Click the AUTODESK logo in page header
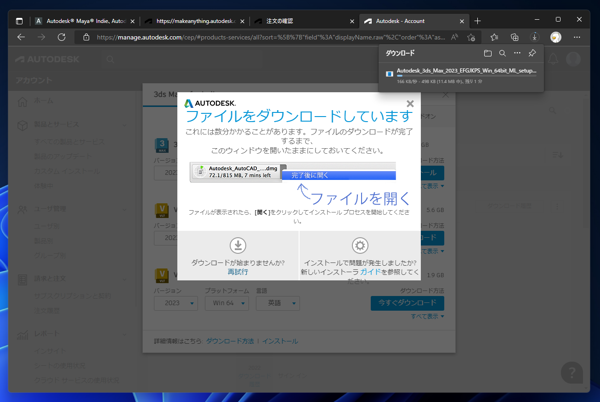 pyautogui.click(x=47, y=59)
